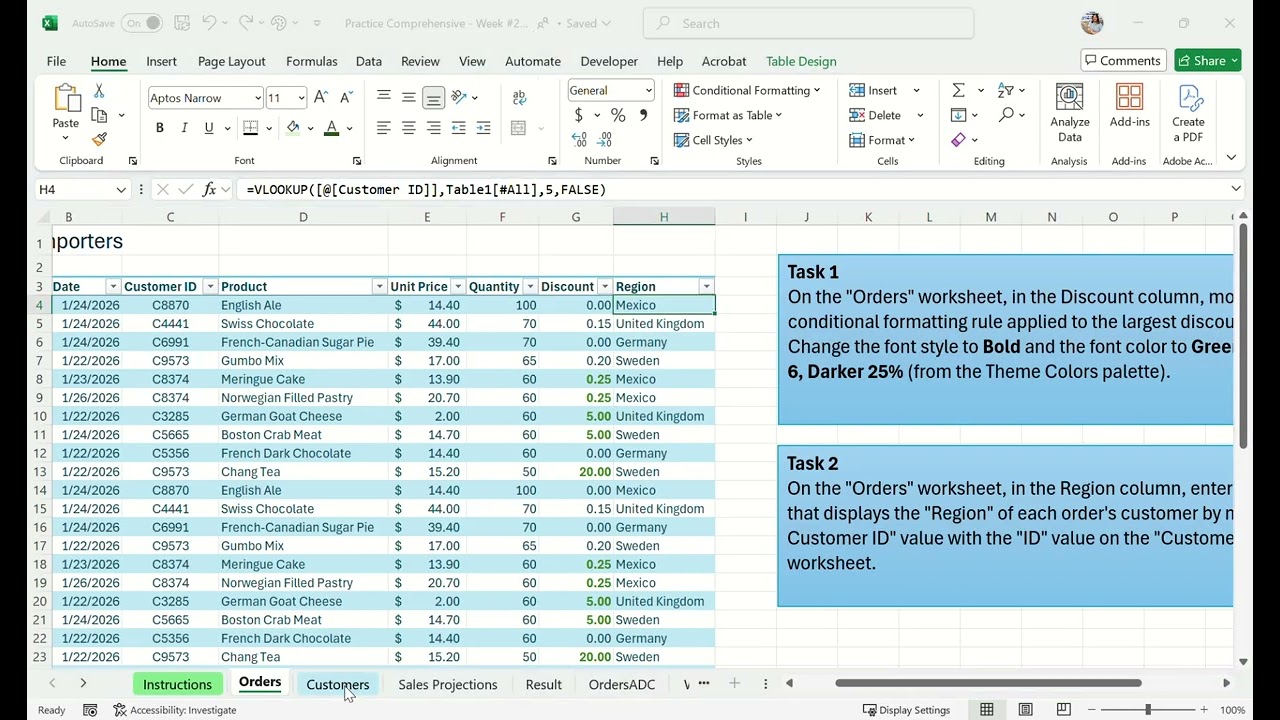Select Normal view in status bar

tap(987, 710)
